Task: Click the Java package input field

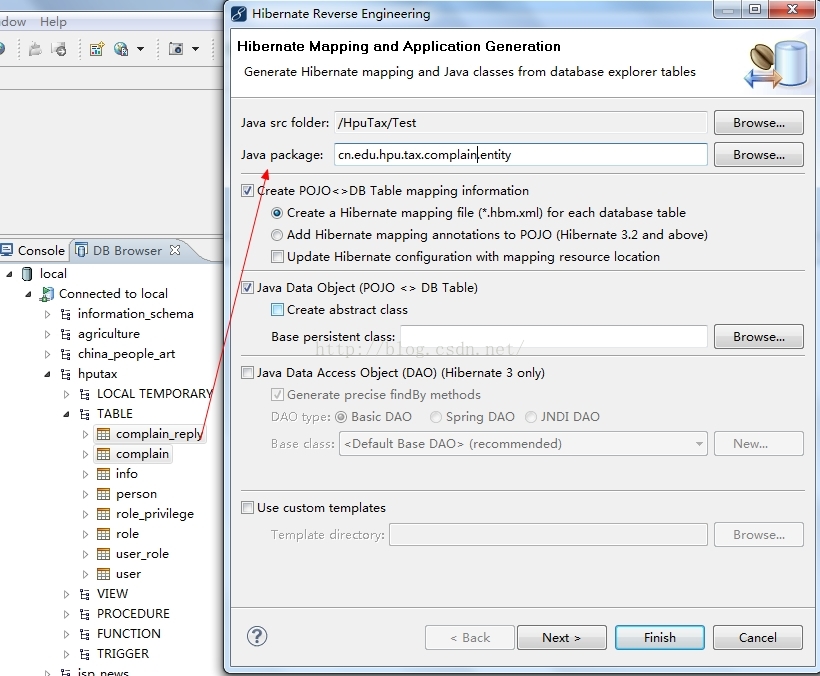Action: (520, 155)
